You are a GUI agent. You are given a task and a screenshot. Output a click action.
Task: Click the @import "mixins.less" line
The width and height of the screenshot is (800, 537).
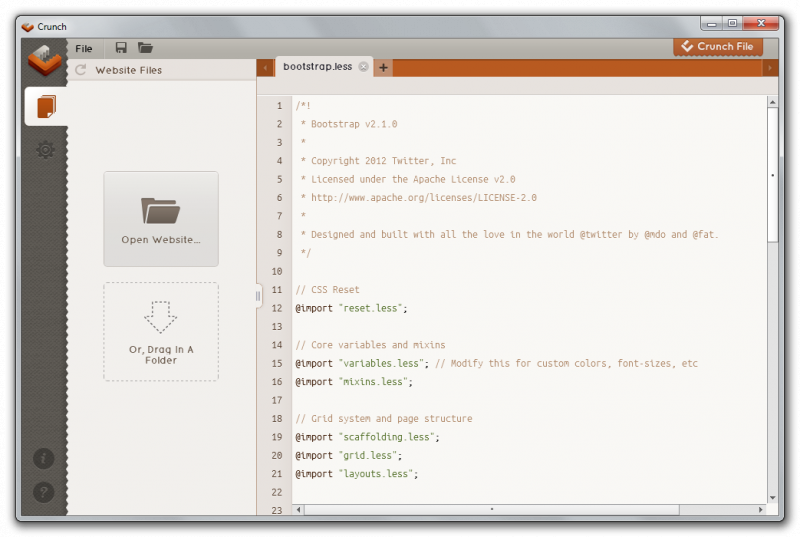pos(354,381)
